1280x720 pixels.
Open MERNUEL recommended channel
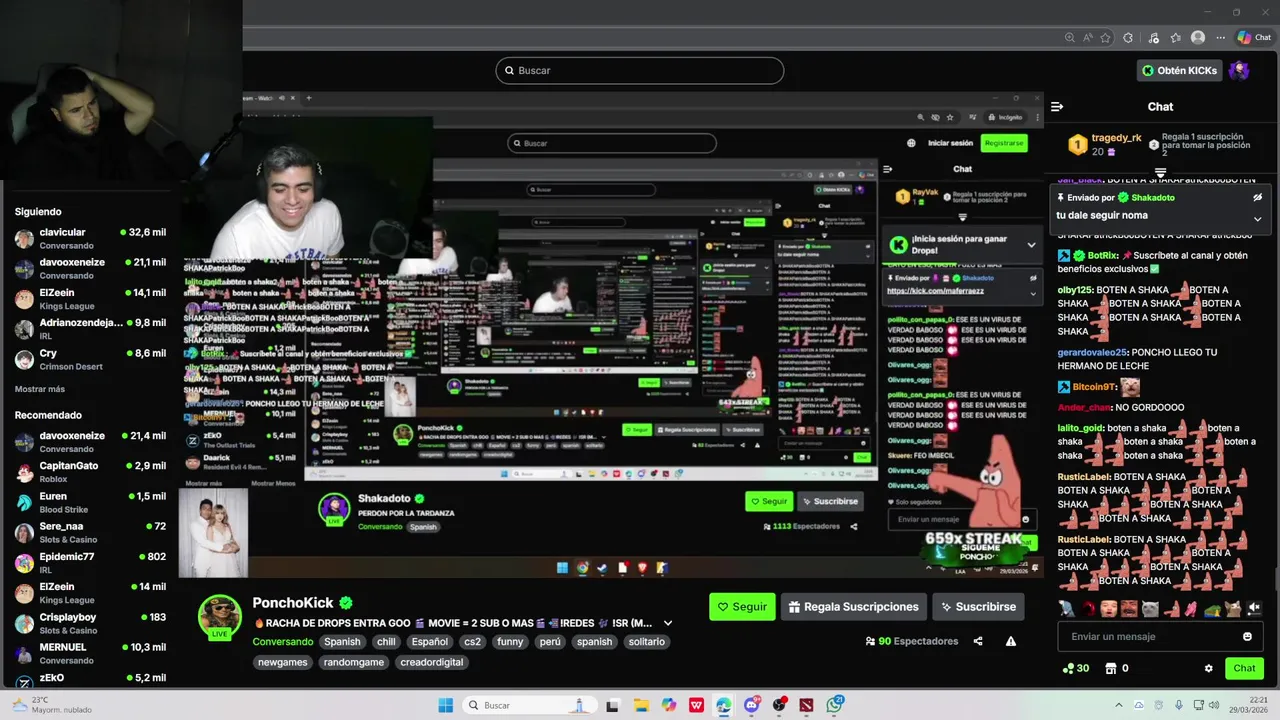[90, 653]
